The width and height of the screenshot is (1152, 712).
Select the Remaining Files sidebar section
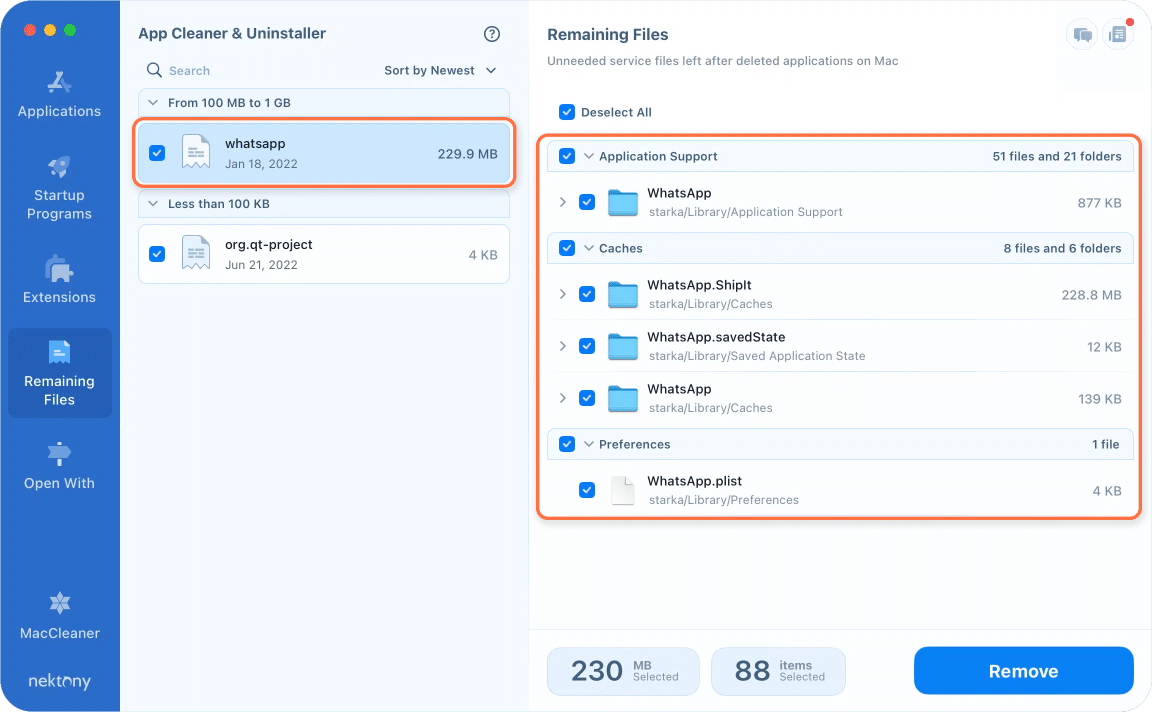tap(59, 373)
